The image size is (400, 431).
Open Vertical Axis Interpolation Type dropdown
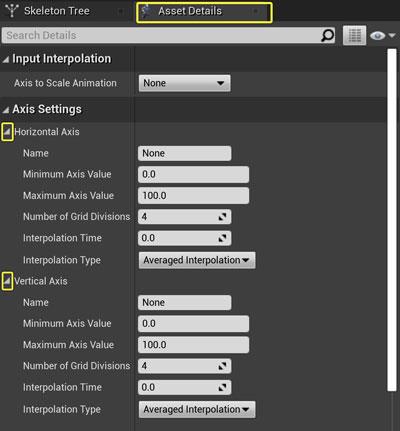pos(197,409)
